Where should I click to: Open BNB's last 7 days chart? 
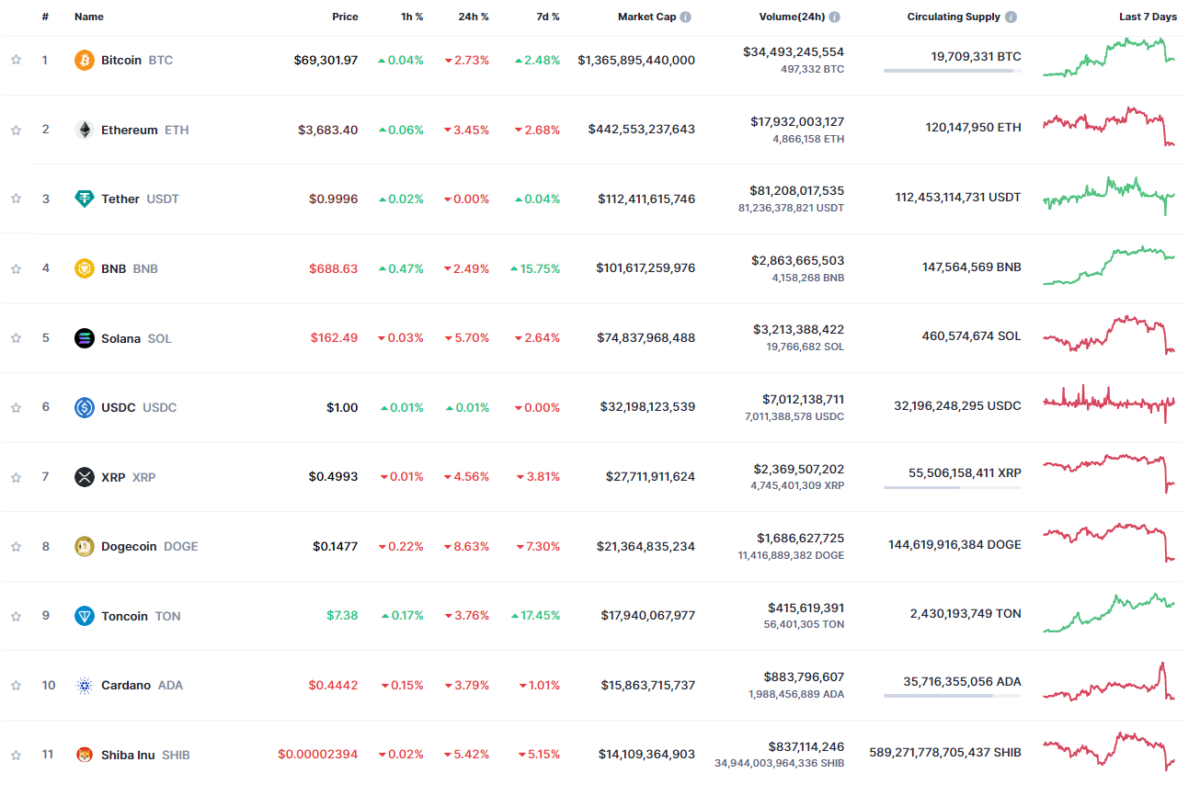click(1109, 266)
